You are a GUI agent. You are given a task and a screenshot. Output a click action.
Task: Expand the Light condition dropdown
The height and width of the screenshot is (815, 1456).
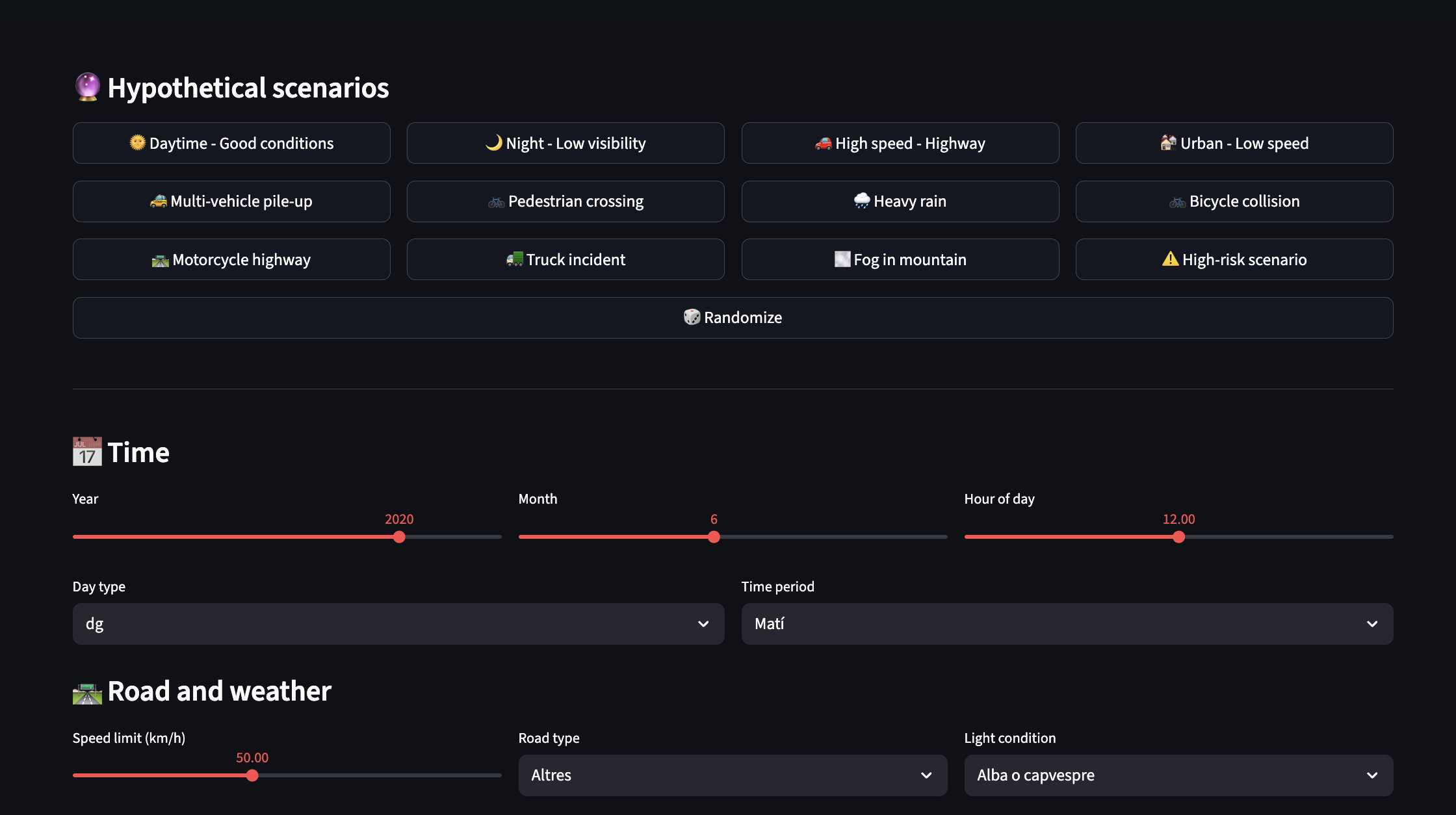pyautogui.click(x=1178, y=775)
